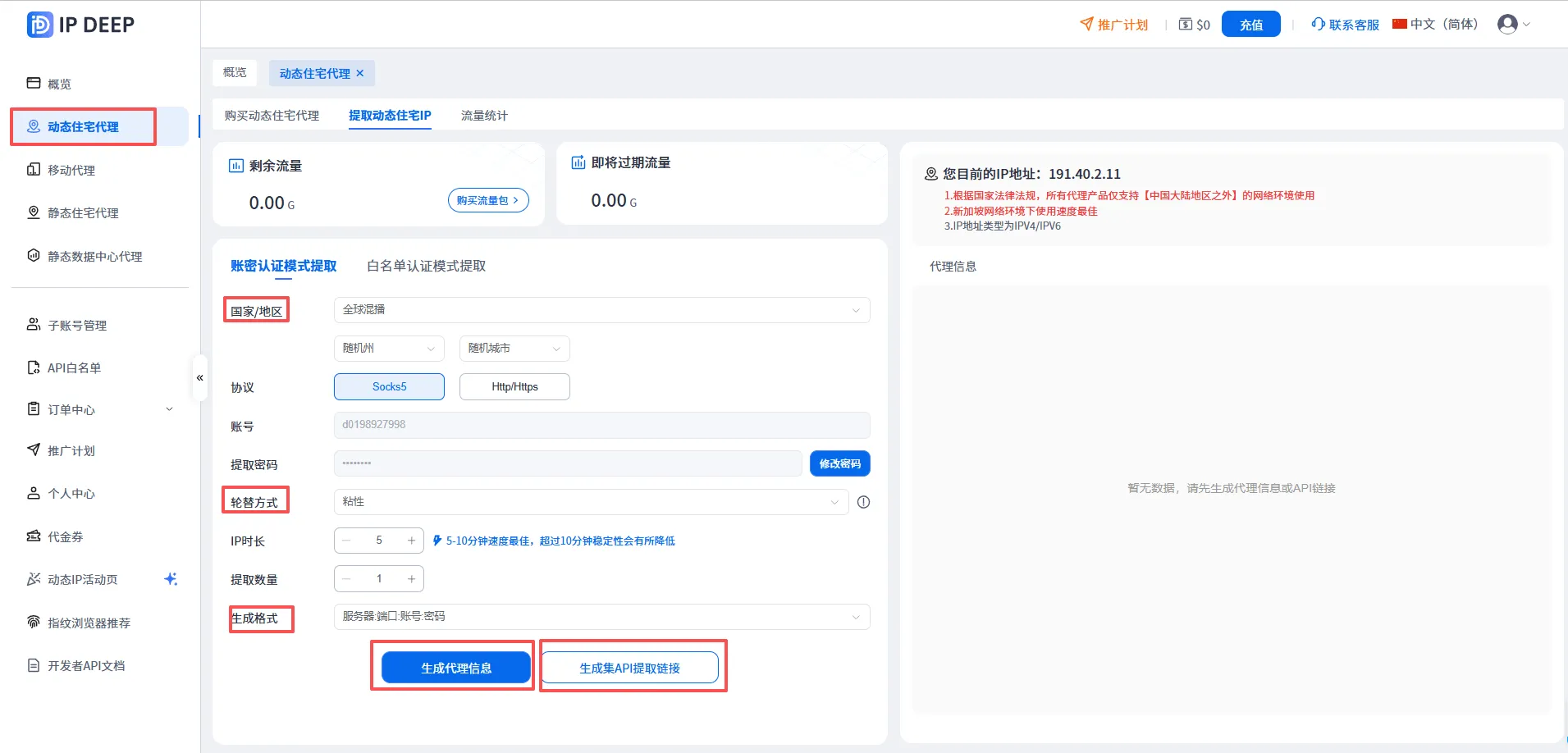Increase IP时长 with the plus stepper
Image resolution: width=1568 pixels, height=753 pixels.
click(411, 541)
